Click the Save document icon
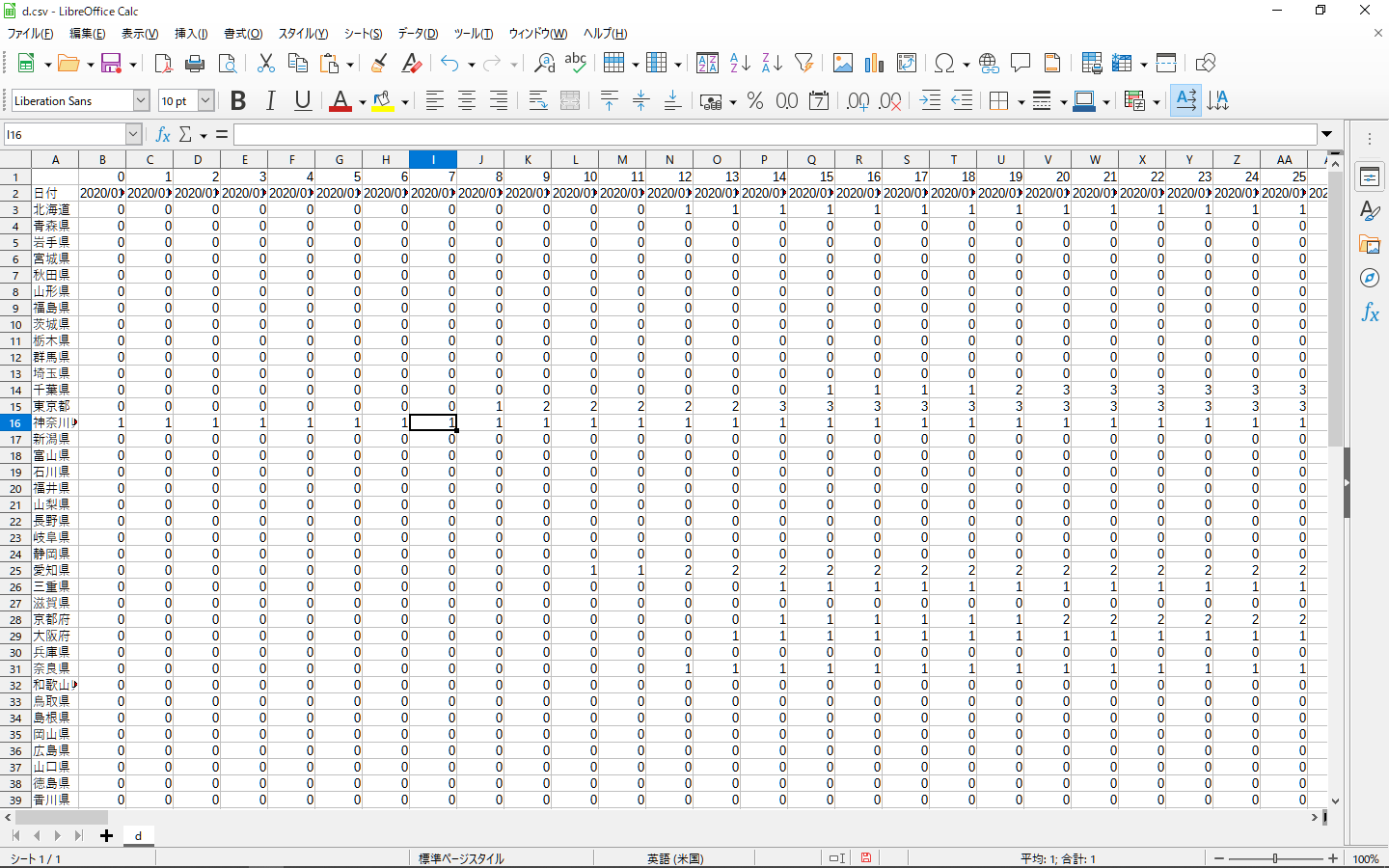This screenshot has width=1389, height=868. [x=111, y=64]
